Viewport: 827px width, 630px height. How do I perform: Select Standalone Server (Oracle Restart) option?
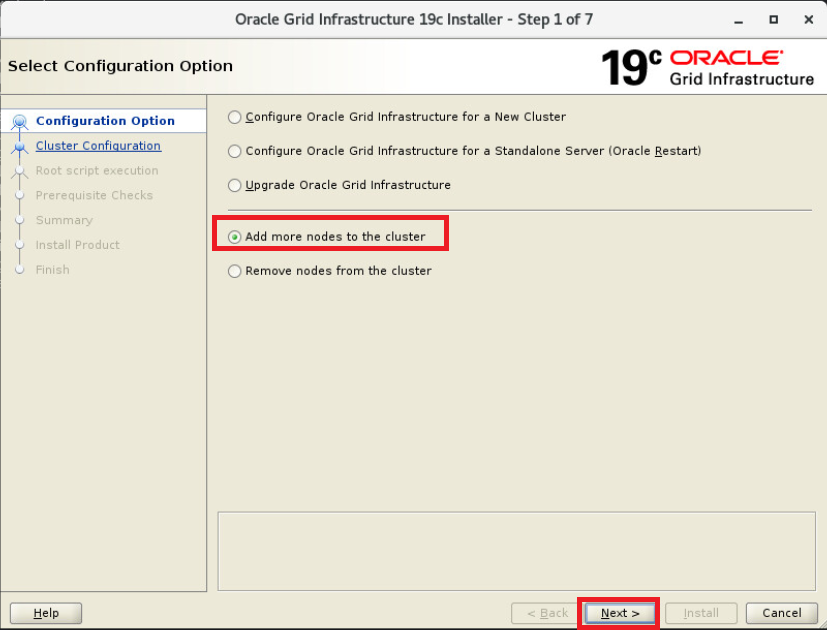coord(464,151)
